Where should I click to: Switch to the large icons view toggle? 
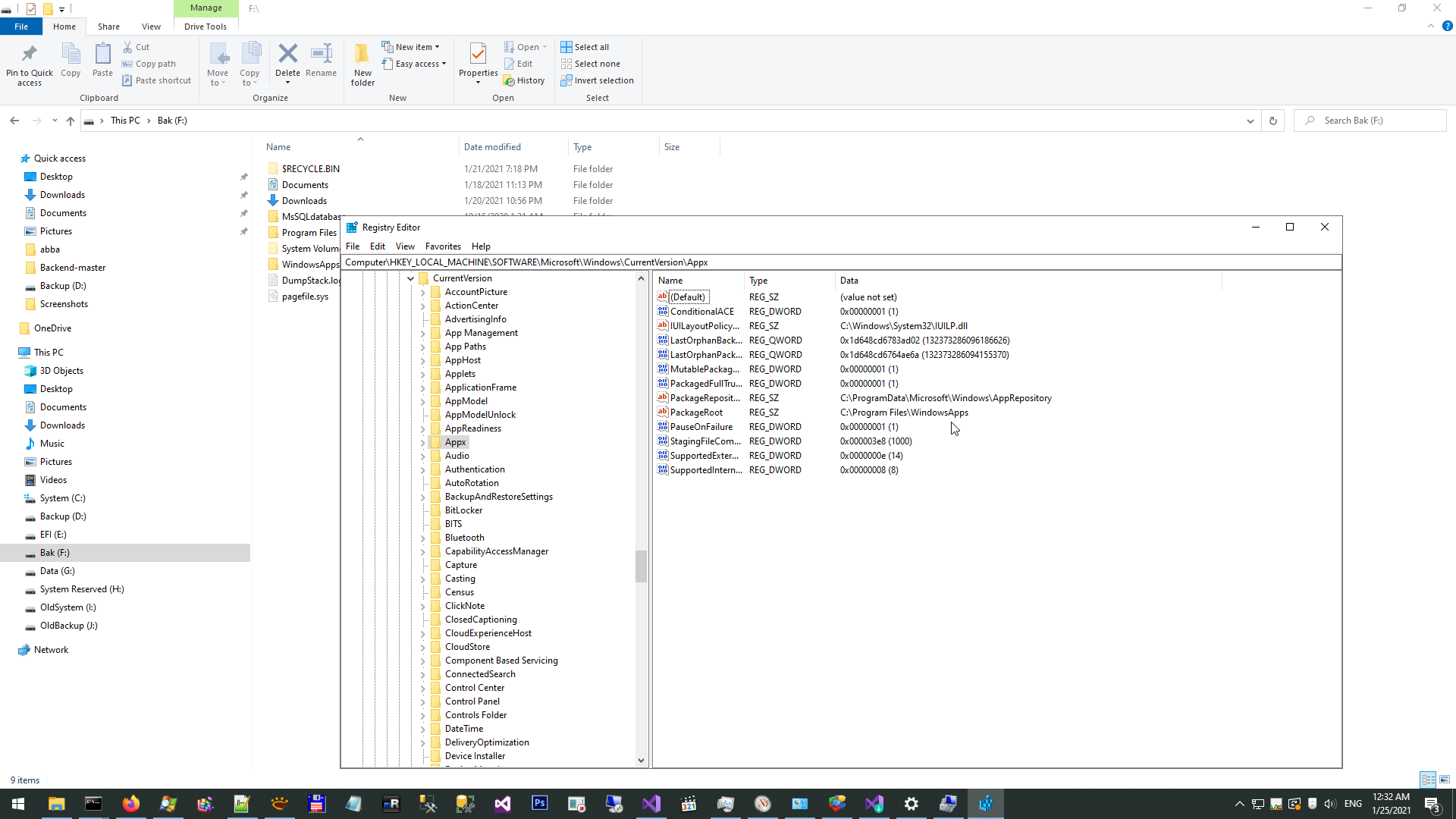(1445, 780)
